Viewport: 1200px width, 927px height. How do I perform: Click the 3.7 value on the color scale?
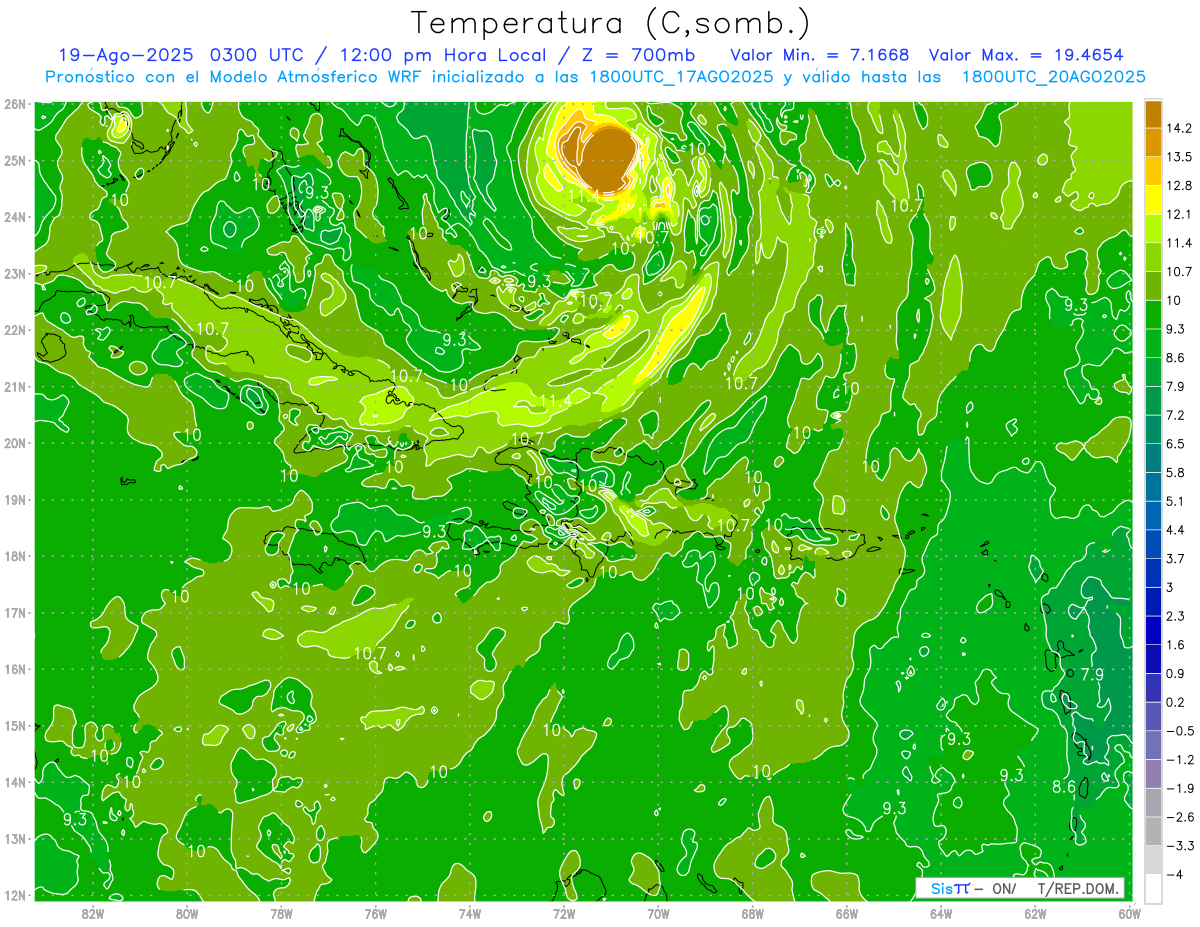click(x=1176, y=558)
